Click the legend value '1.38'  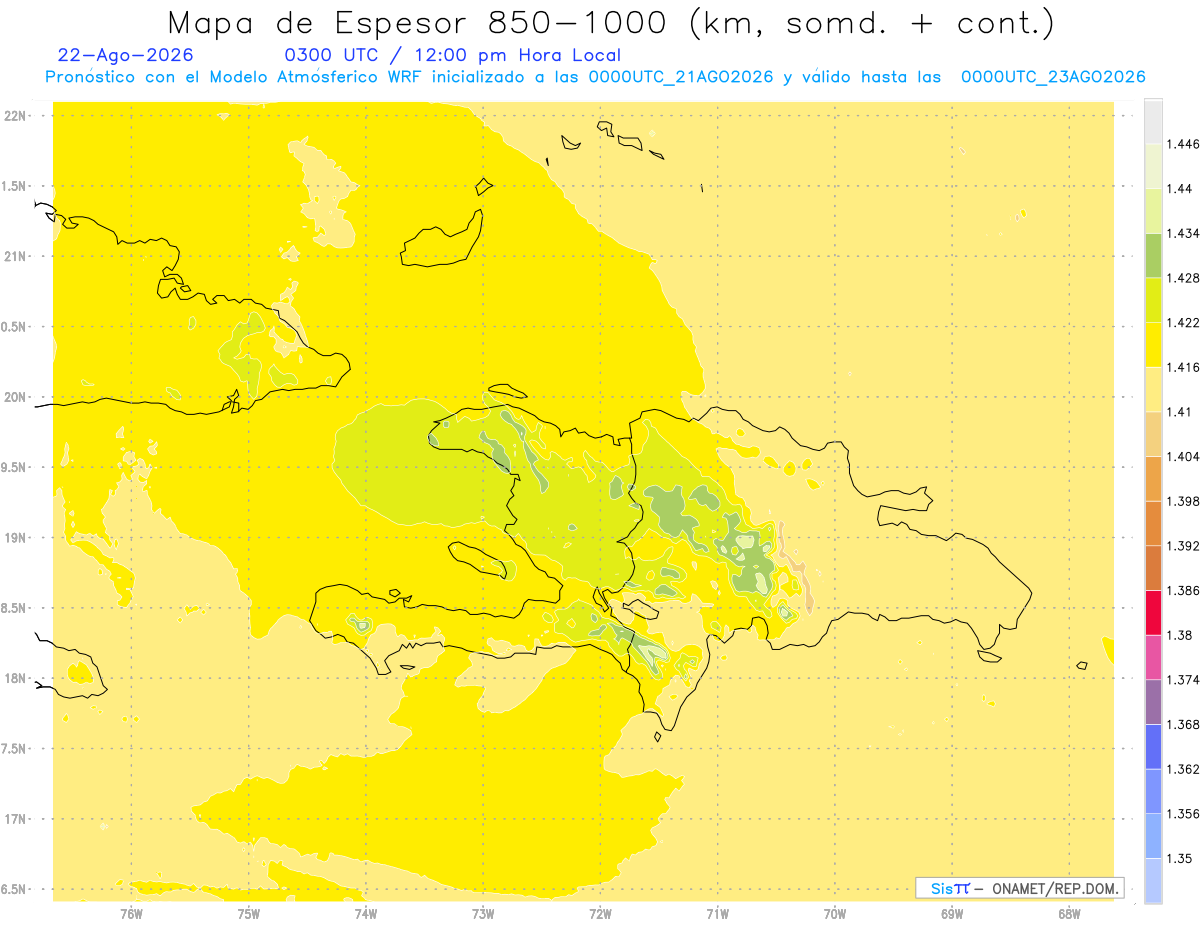[1178, 634]
